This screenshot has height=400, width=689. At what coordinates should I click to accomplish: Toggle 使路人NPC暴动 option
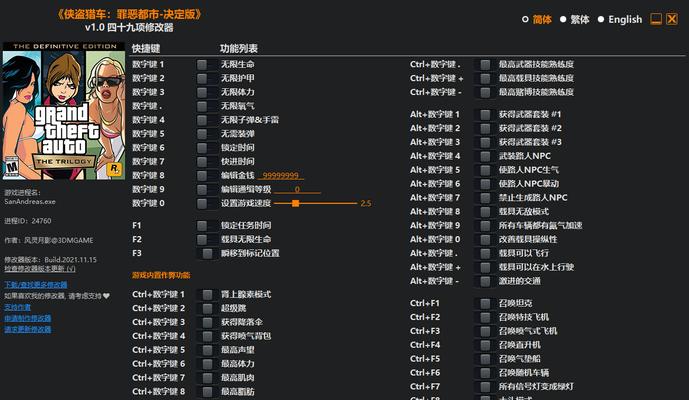(485, 184)
